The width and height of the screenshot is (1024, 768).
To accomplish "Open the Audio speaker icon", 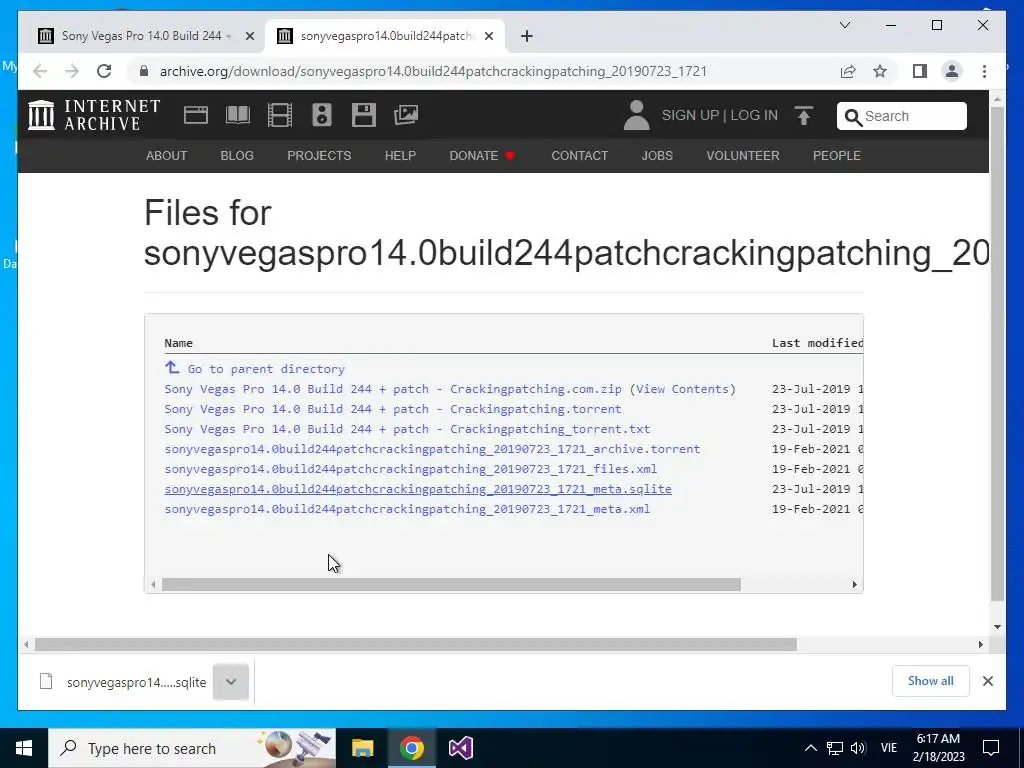I will (321, 115).
